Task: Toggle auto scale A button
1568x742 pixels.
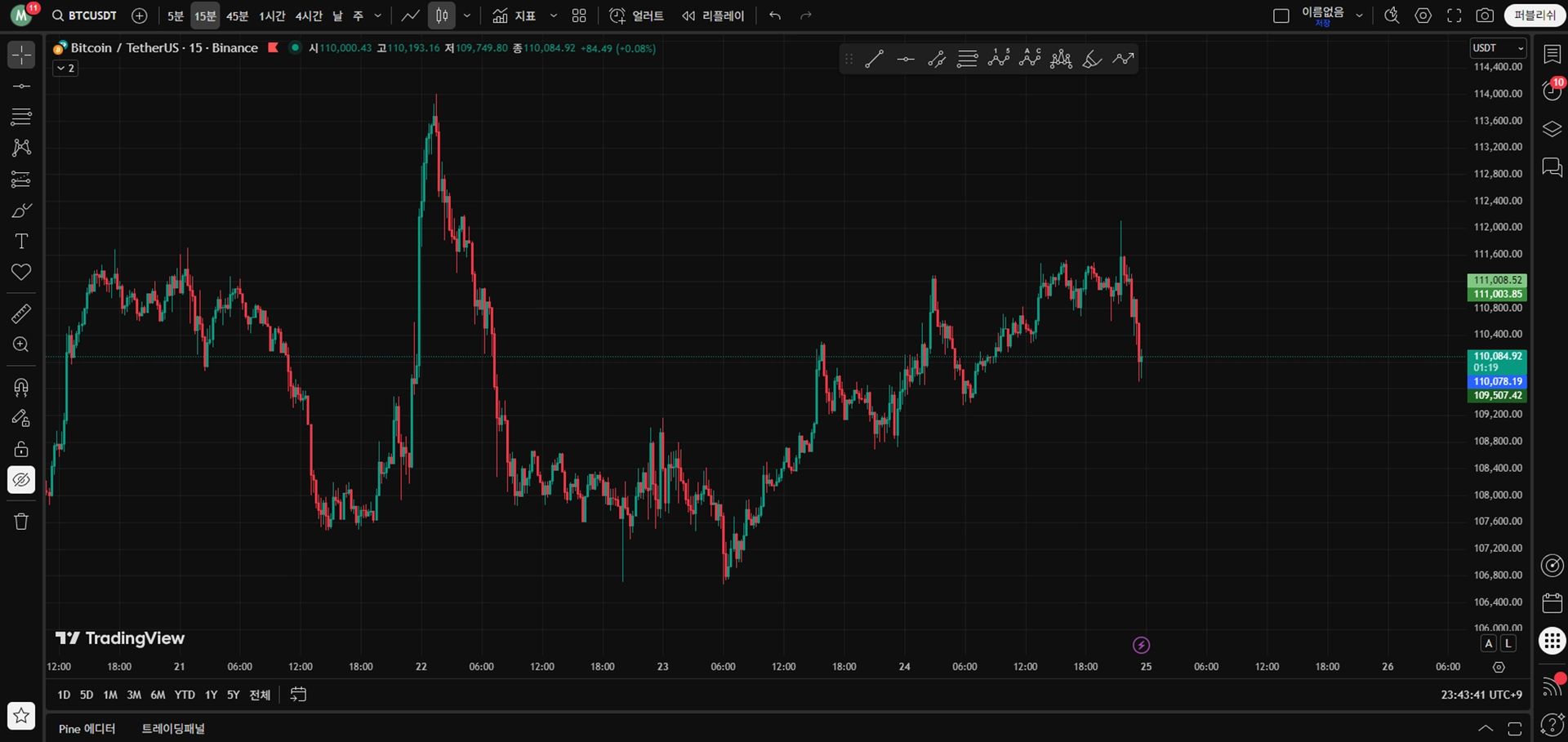Action: [x=1489, y=643]
